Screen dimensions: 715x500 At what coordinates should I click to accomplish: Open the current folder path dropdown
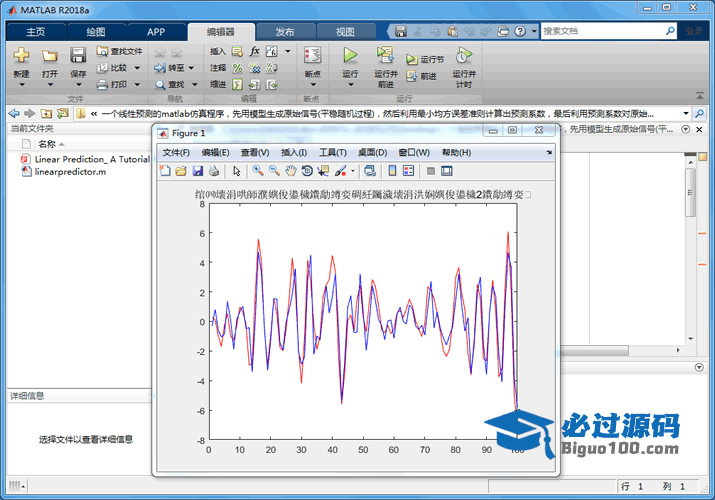[x=686, y=114]
